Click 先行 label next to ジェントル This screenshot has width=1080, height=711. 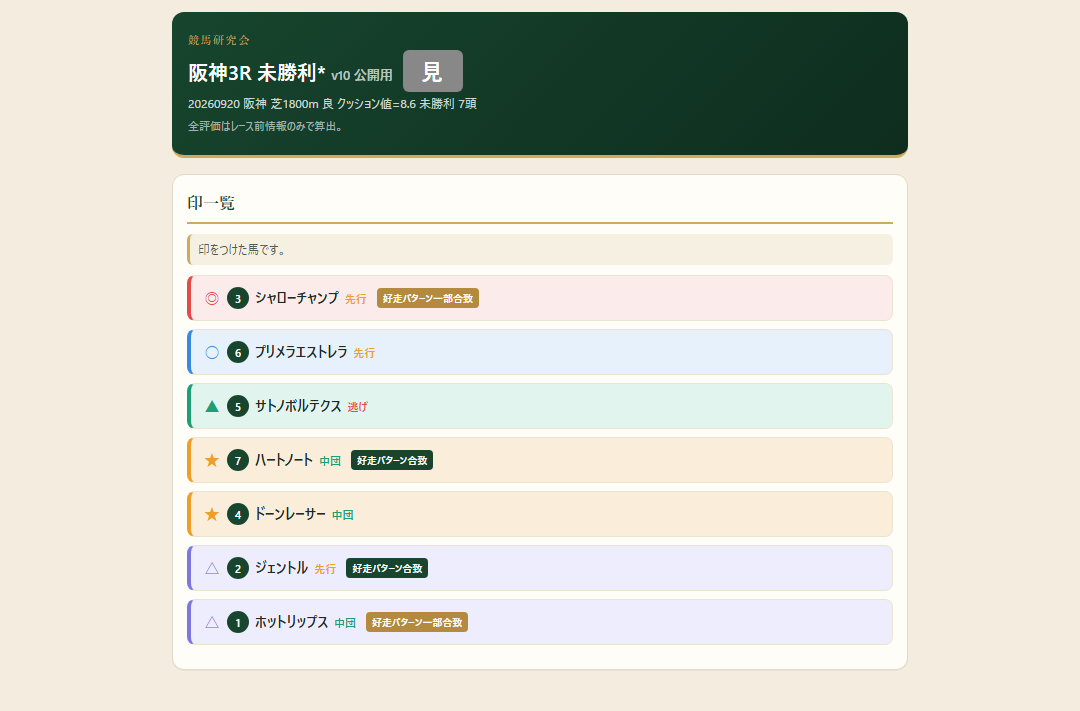click(325, 569)
